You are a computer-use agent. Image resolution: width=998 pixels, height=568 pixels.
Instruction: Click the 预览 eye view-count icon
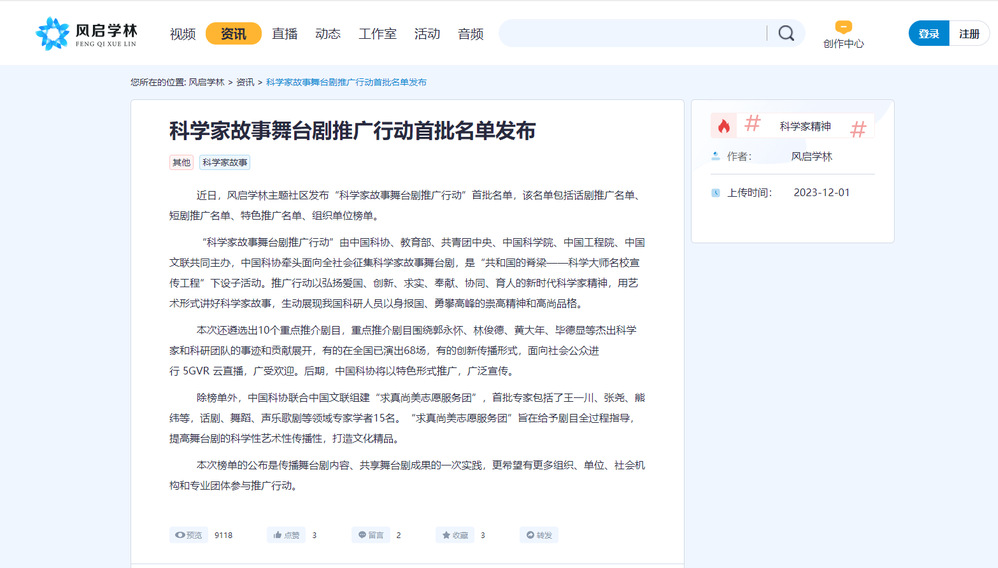click(x=188, y=535)
